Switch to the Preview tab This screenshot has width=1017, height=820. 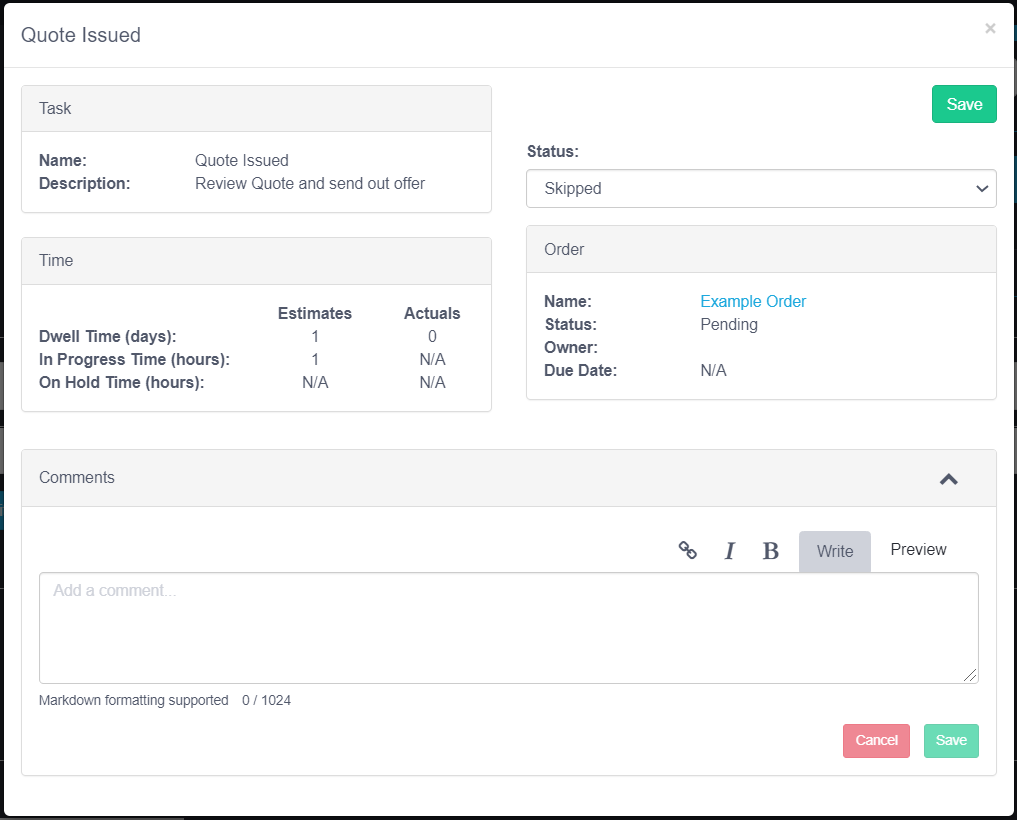point(918,550)
